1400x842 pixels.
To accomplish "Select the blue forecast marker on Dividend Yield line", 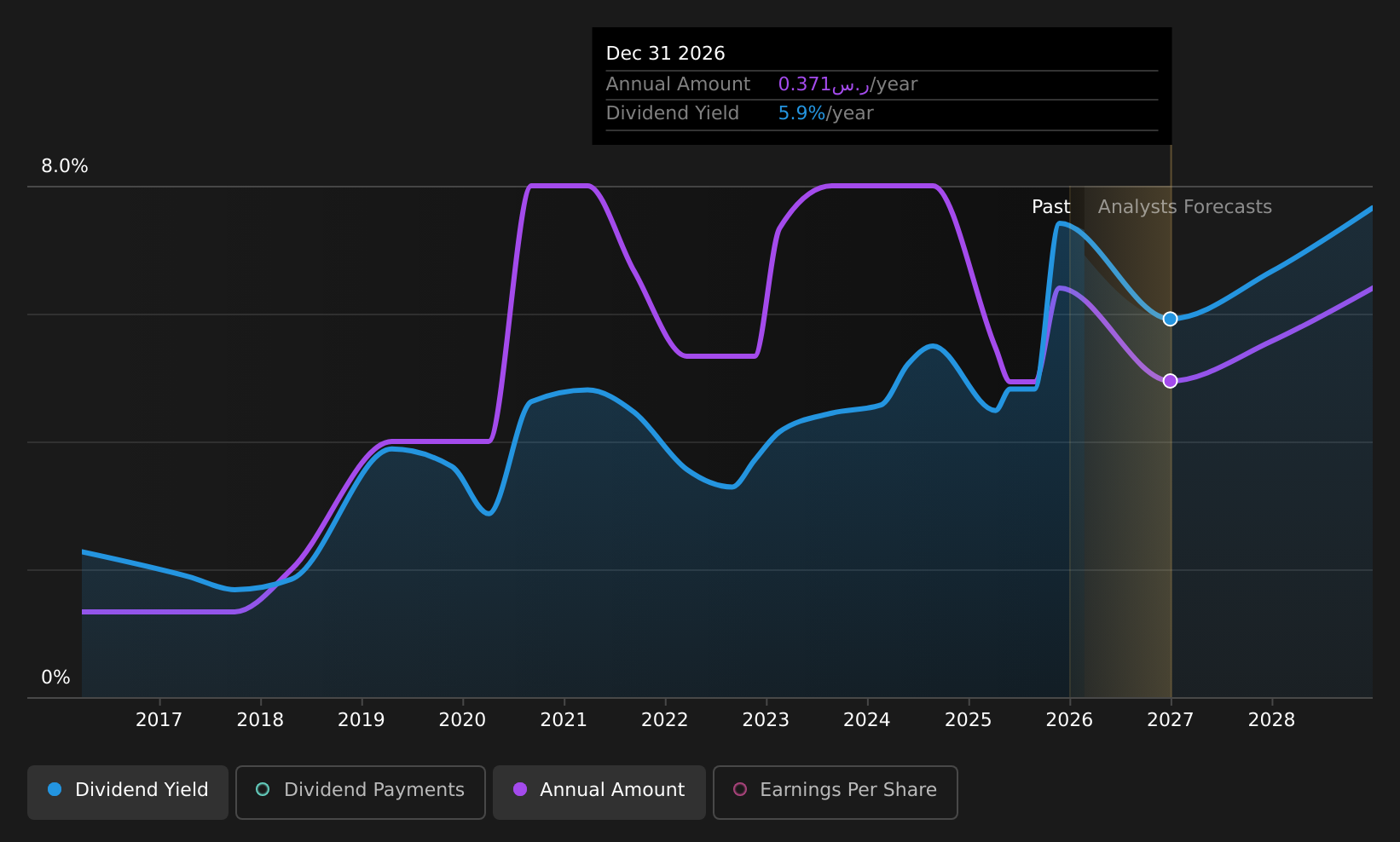I will (1170, 318).
